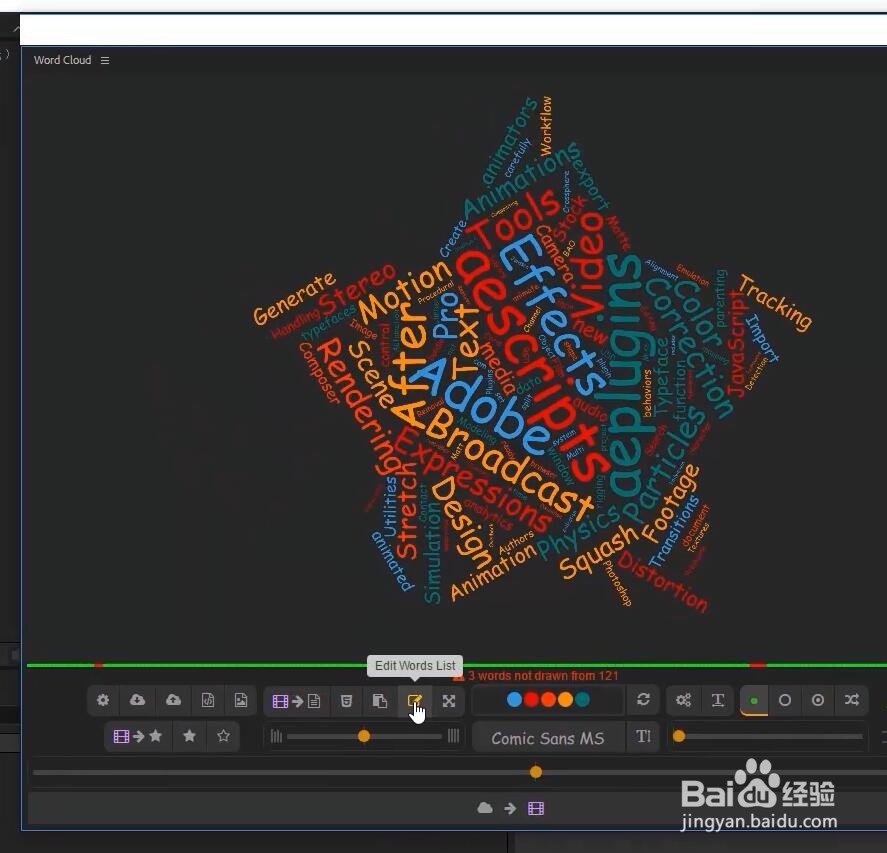Image resolution: width=887 pixels, height=853 pixels.
Task: Click the code file export icon
Action: click(208, 700)
